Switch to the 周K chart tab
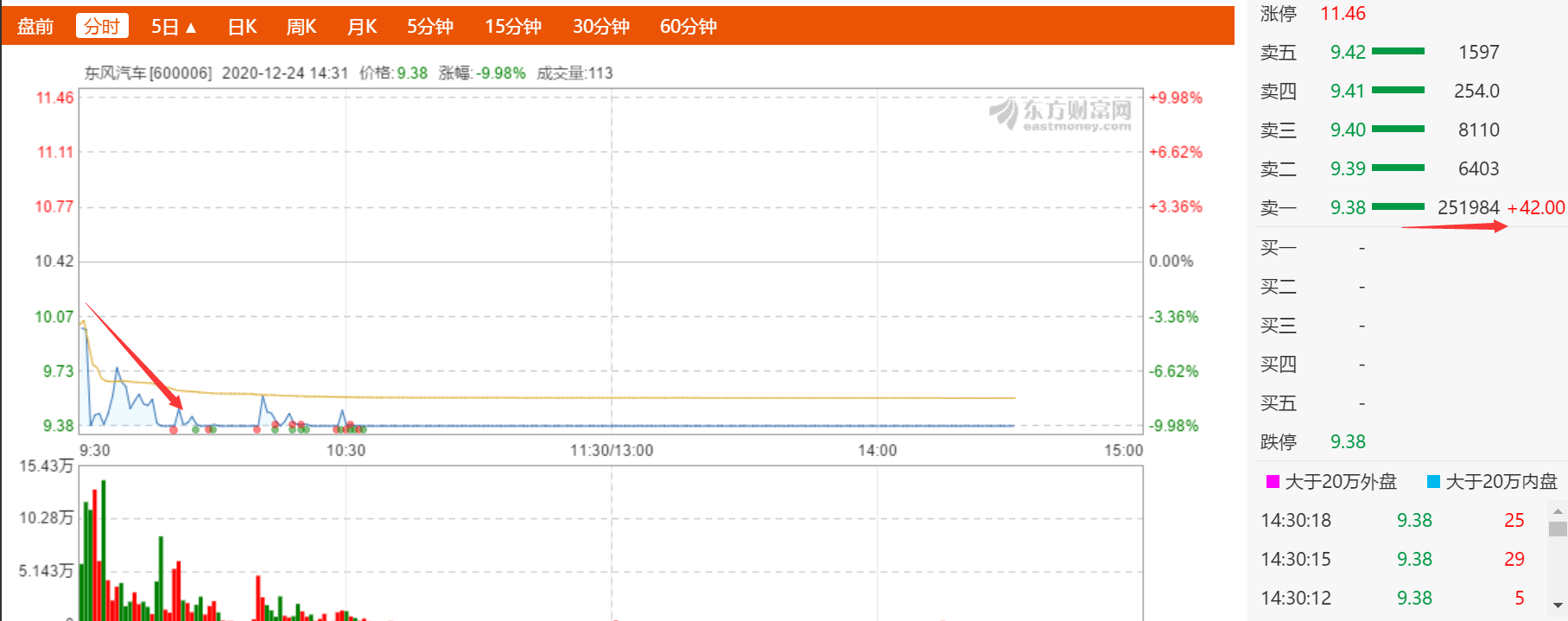The image size is (1568, 621). (x=302, y=27)
